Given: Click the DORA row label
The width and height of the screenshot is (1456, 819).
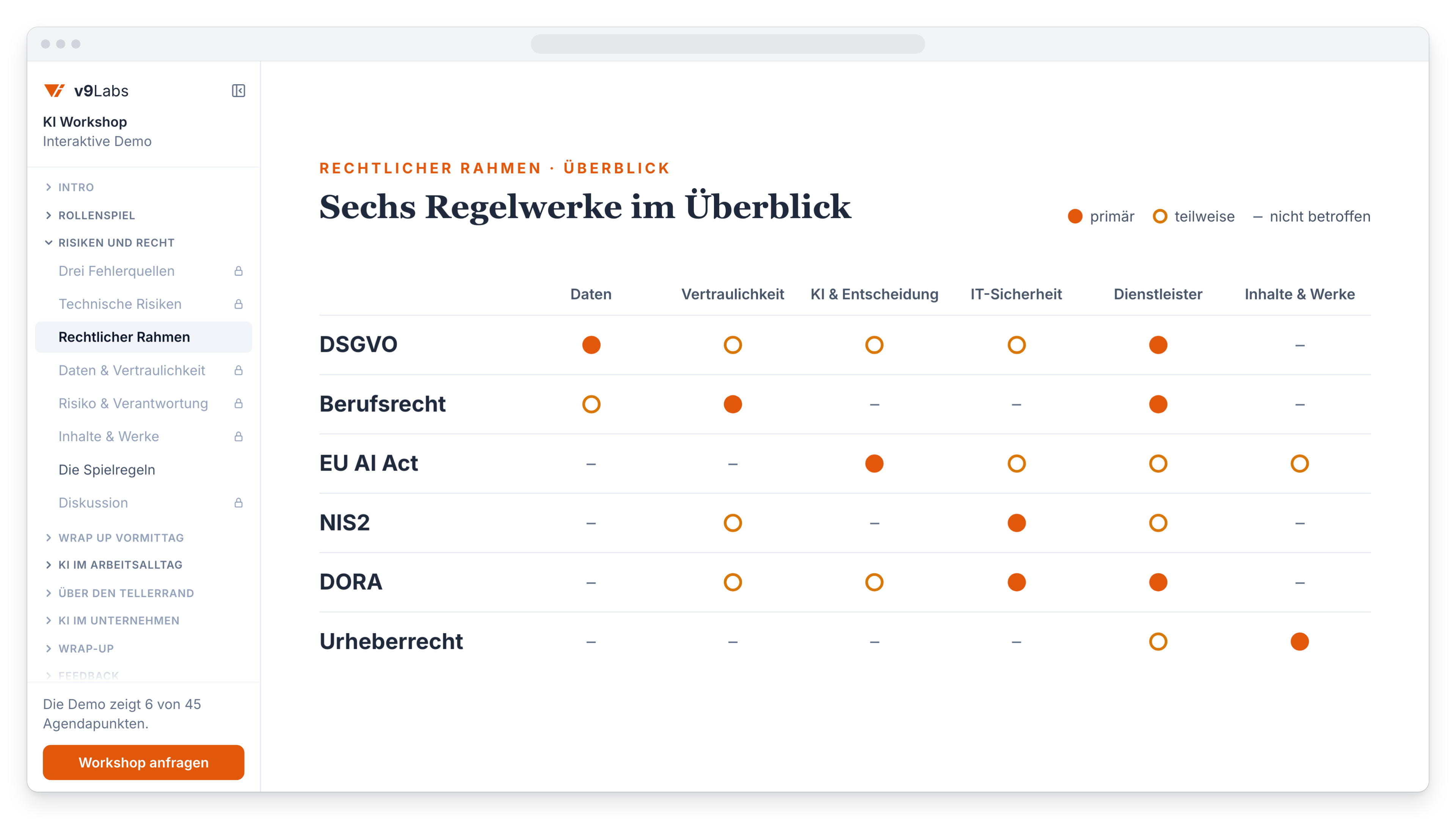Looking at the screenshot, I should pos(350,582).
